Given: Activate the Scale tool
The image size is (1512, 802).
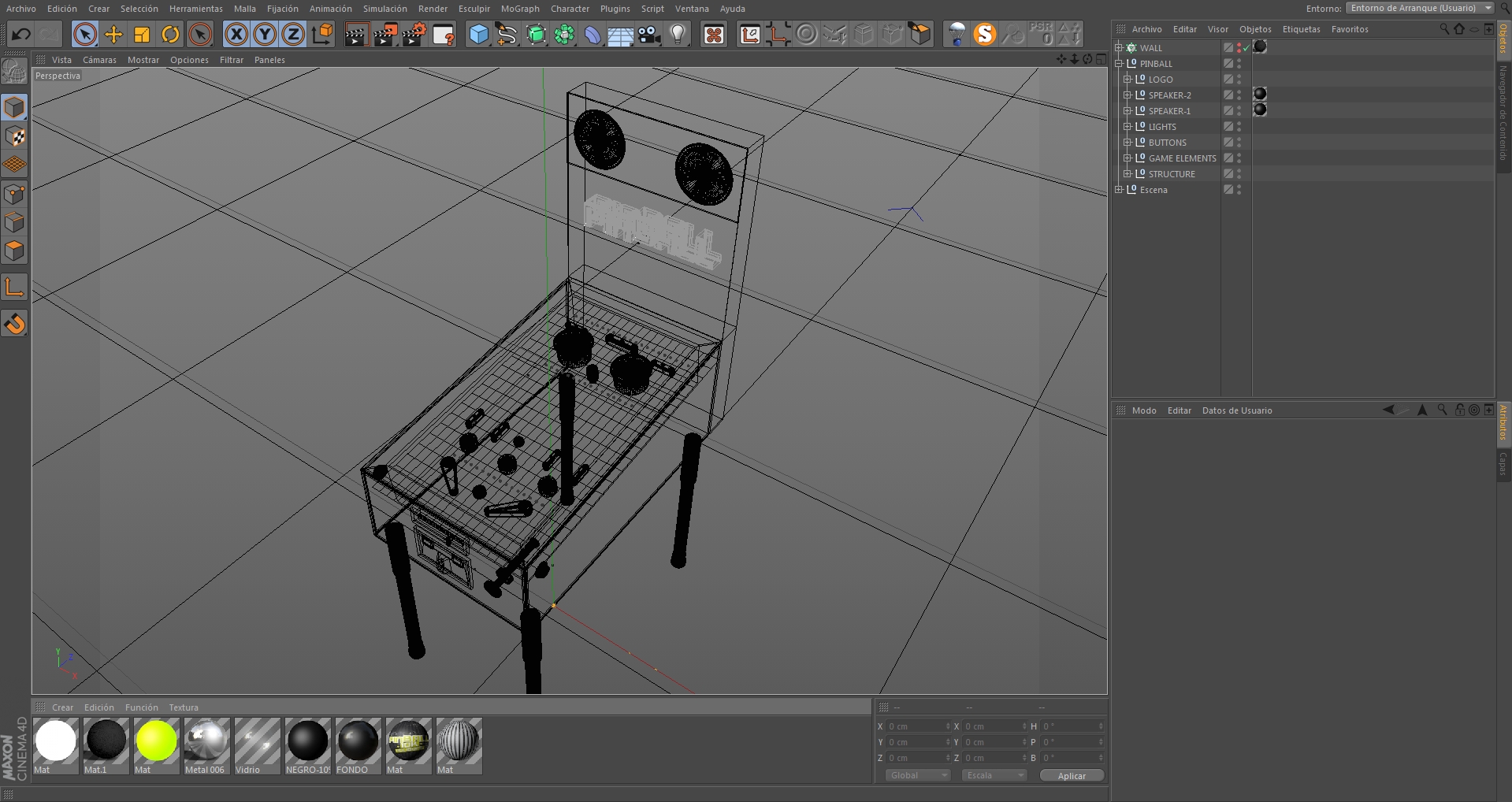Looking at the screenshot, I should click(x=142, y=35).
